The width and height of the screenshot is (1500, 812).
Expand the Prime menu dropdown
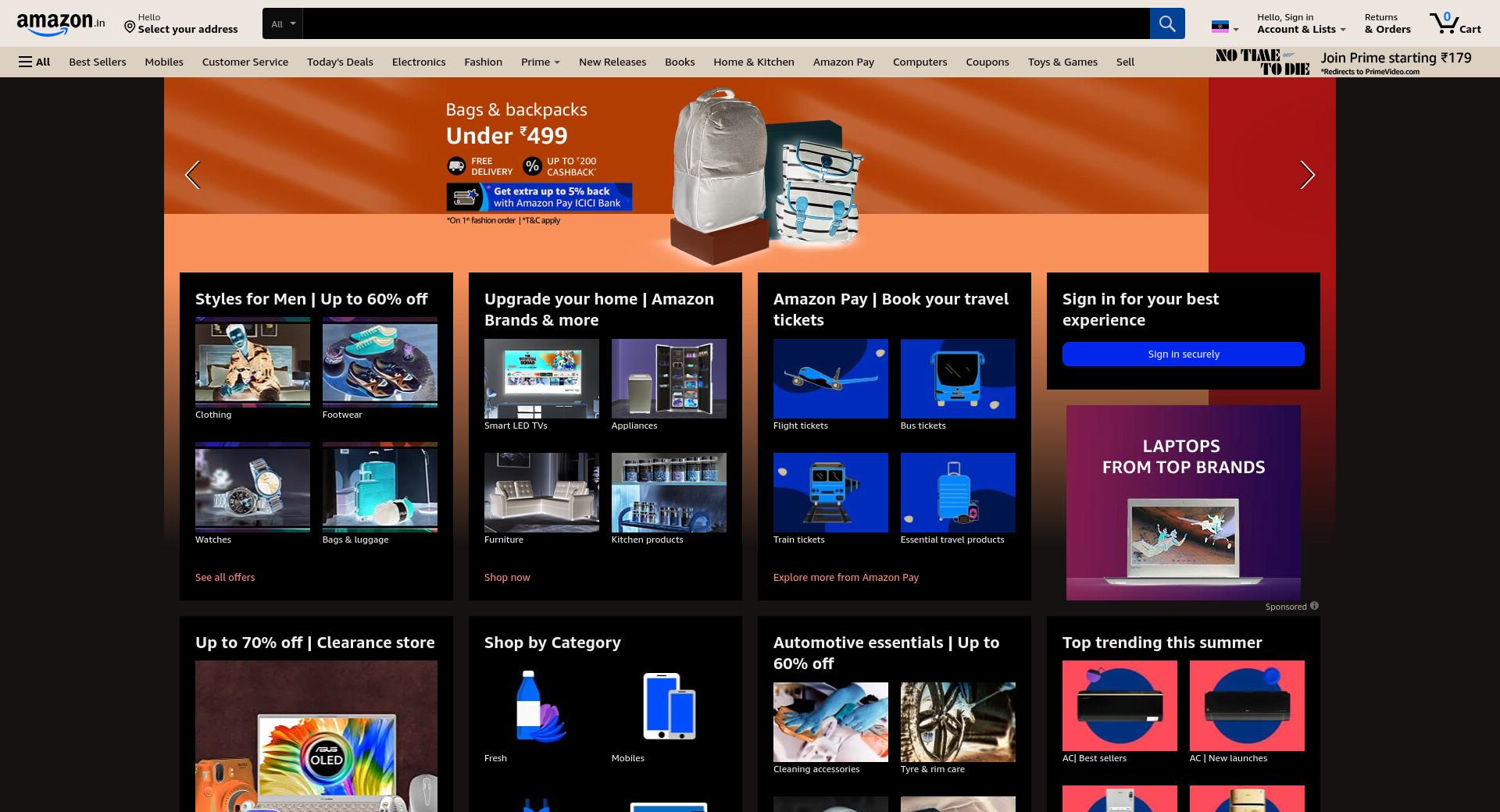541,62
